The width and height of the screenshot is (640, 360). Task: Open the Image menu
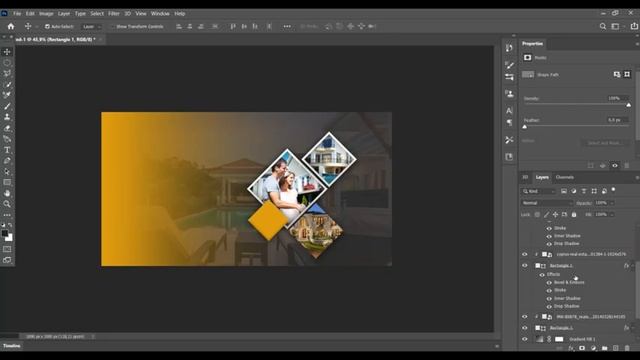pos(46,13)
